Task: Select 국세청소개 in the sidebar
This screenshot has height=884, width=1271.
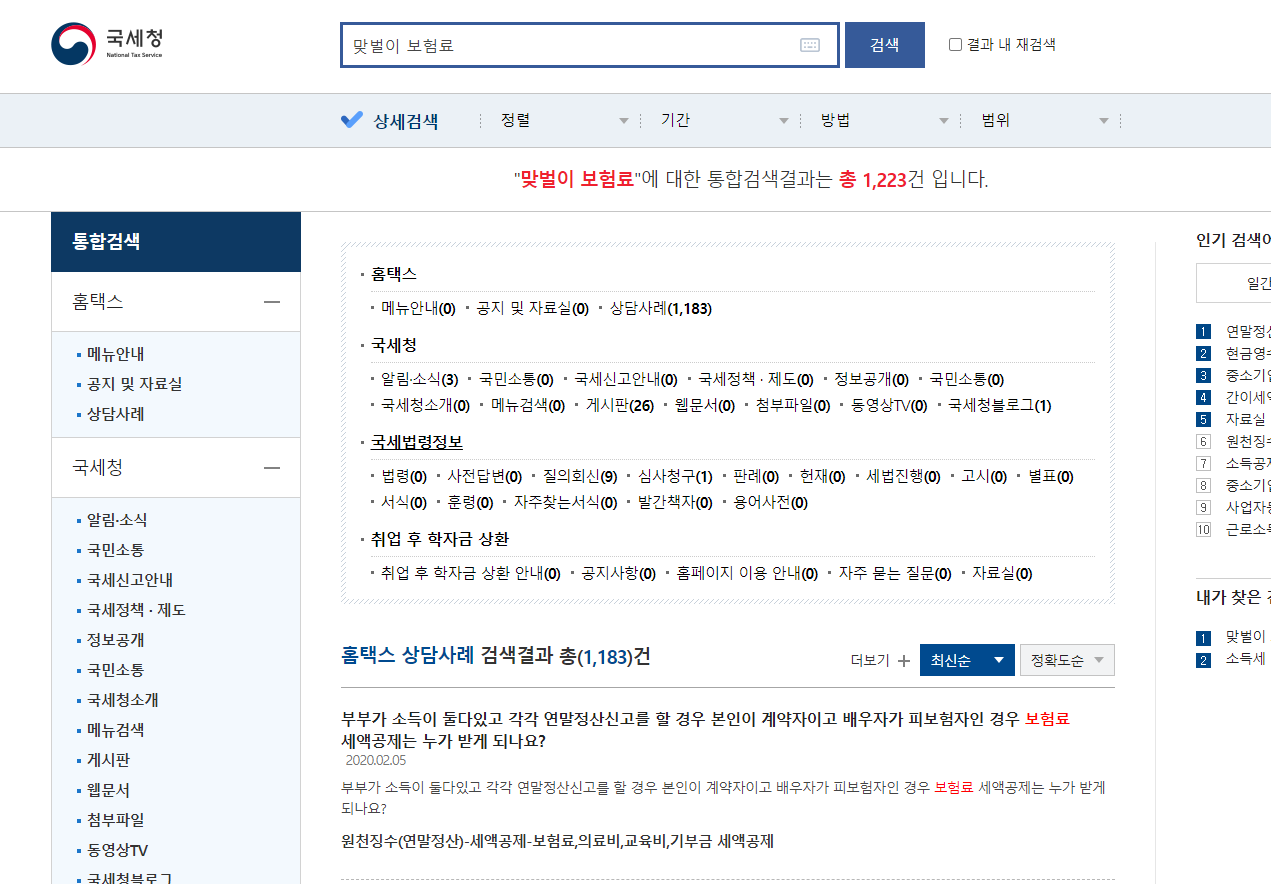Action: click(x=122, y=700)
